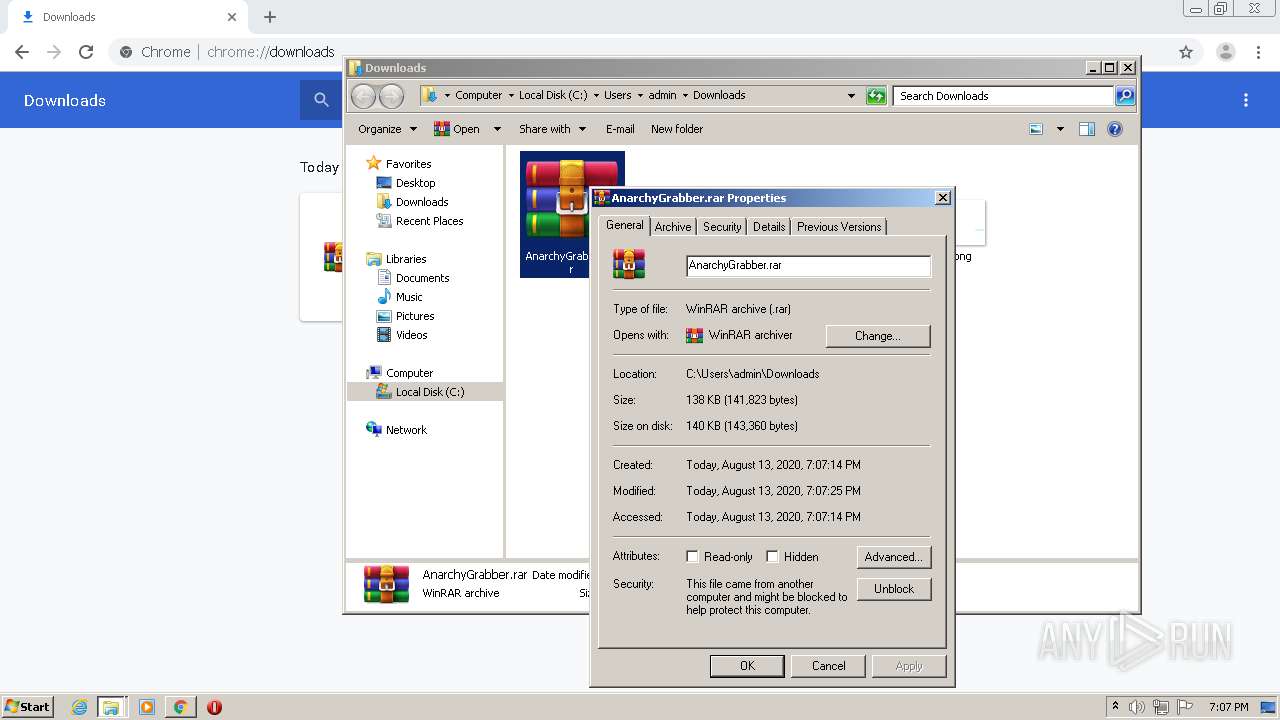
Task: Click the network tray icon
Action: [1161, 707]
